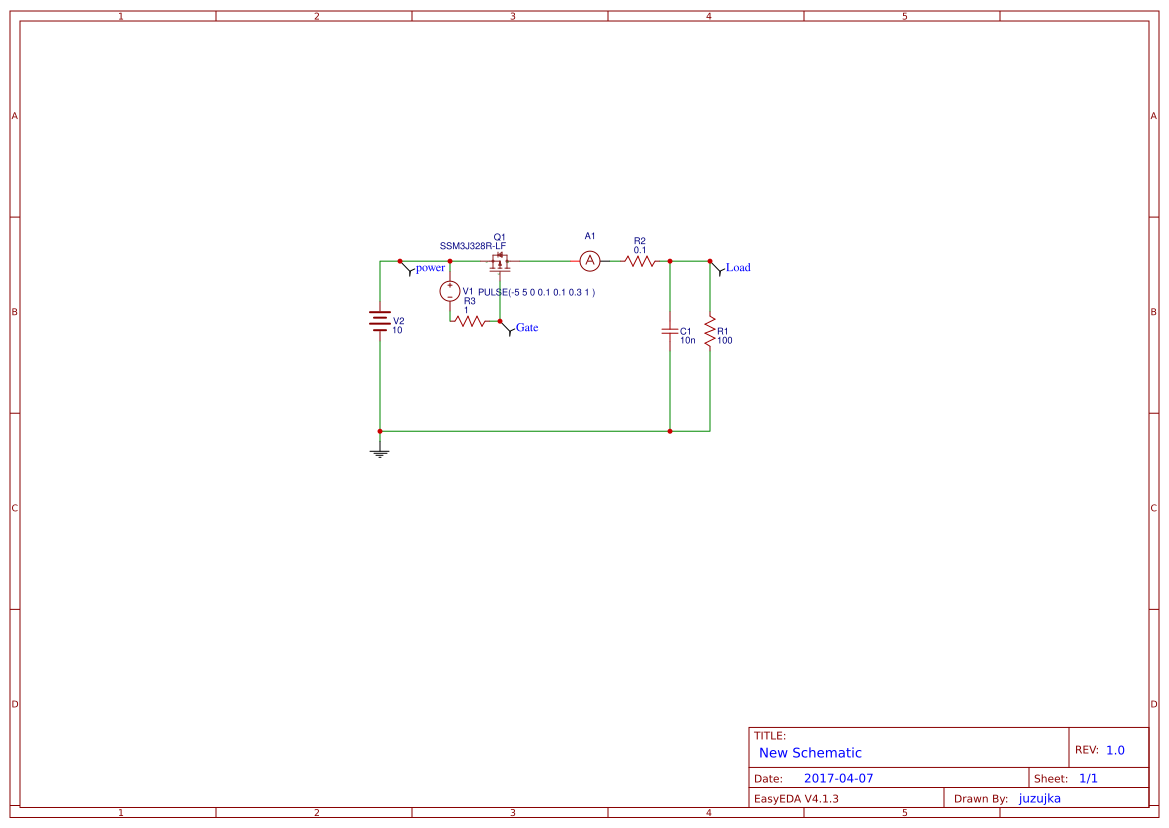Click the juzujka drawn-by name

pos(1038,798)
